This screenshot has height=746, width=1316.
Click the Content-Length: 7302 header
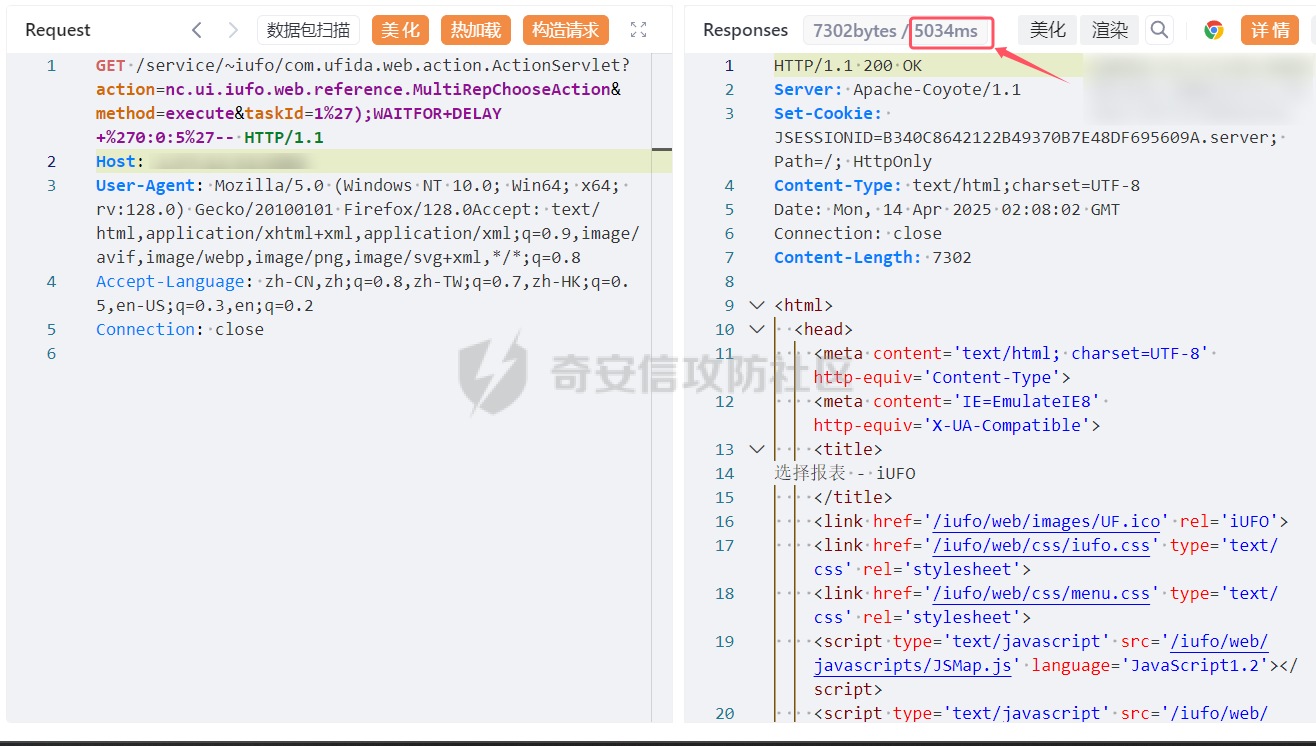pos(873,257)
